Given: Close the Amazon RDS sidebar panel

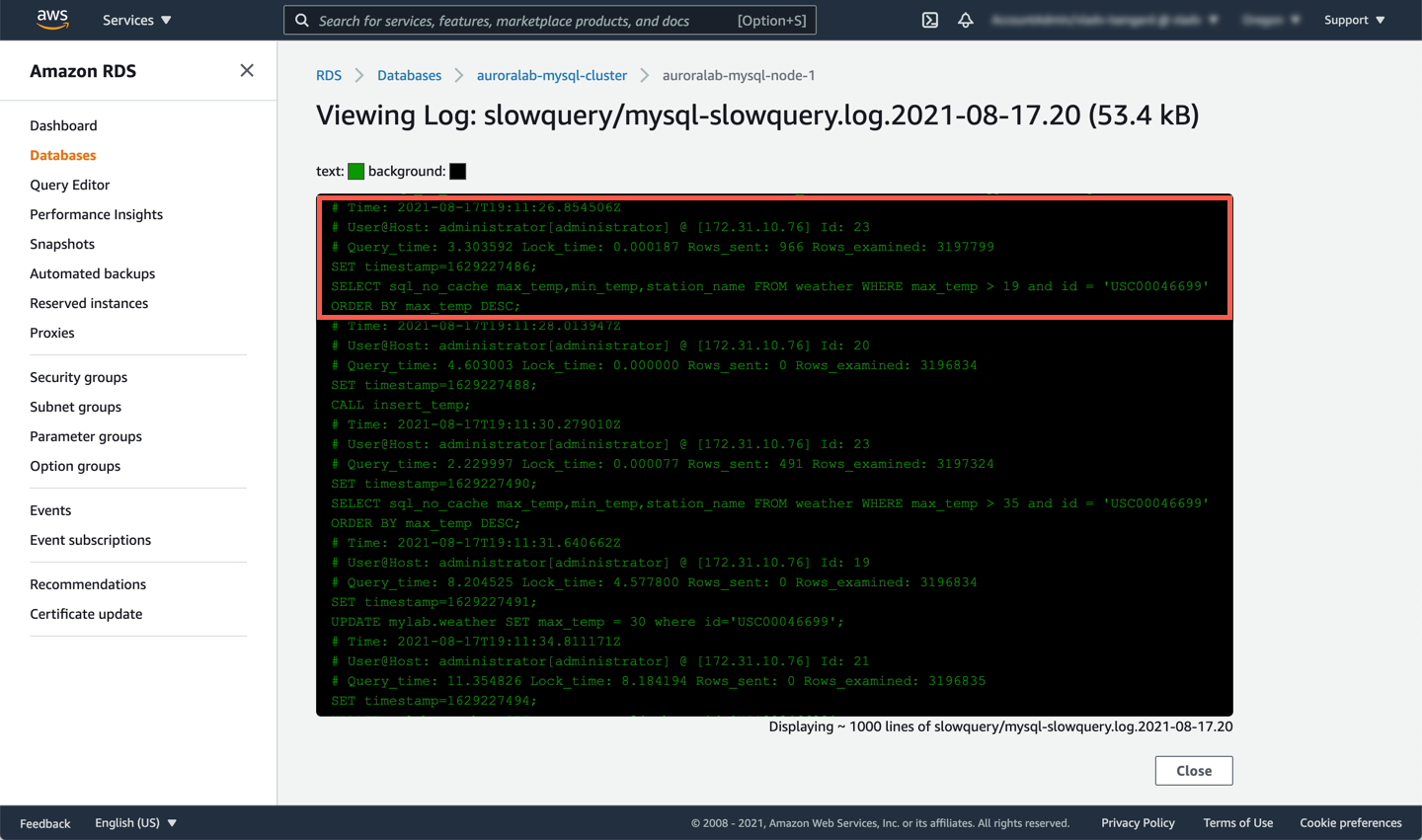Looking at the screenshot, I should coord(247,70).
